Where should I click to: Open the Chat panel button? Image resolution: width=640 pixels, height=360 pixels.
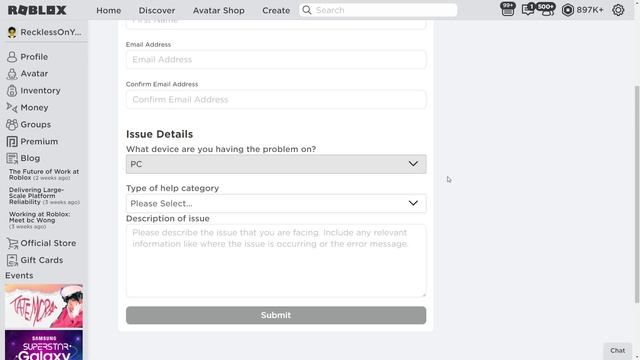618,351
